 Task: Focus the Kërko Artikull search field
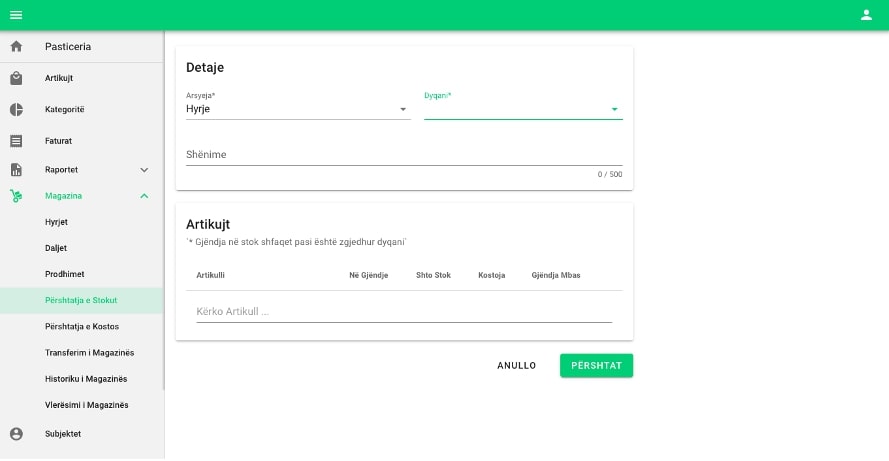pos(403,312)
